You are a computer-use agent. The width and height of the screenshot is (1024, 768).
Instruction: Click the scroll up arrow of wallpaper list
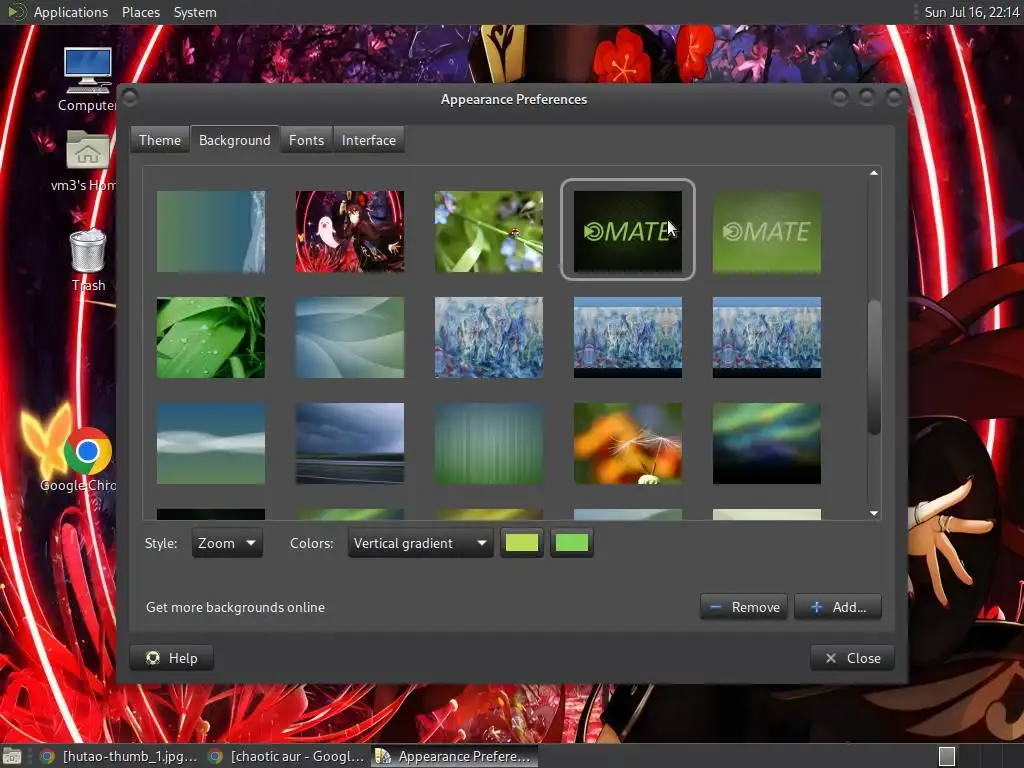[874, 173]
